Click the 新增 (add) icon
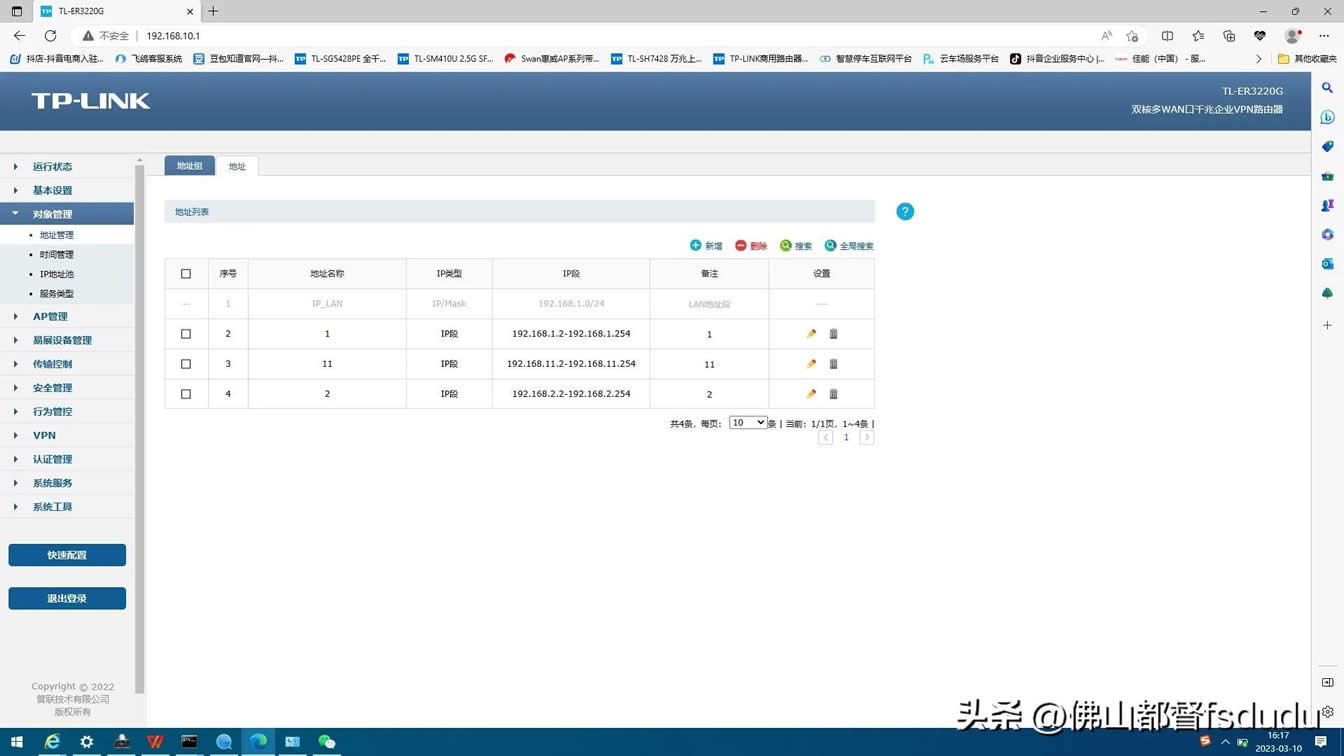 tap(696, 246)
